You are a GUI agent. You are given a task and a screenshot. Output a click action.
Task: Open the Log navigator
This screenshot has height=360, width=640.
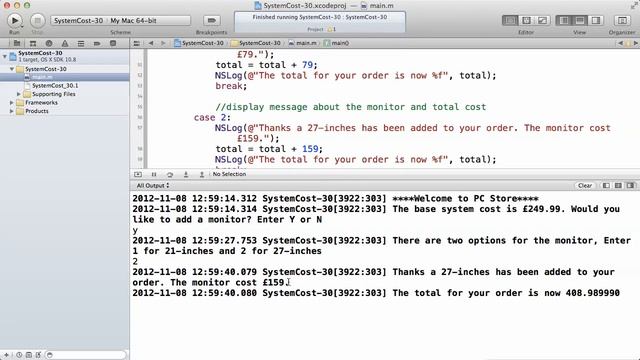tap(113, 43)
